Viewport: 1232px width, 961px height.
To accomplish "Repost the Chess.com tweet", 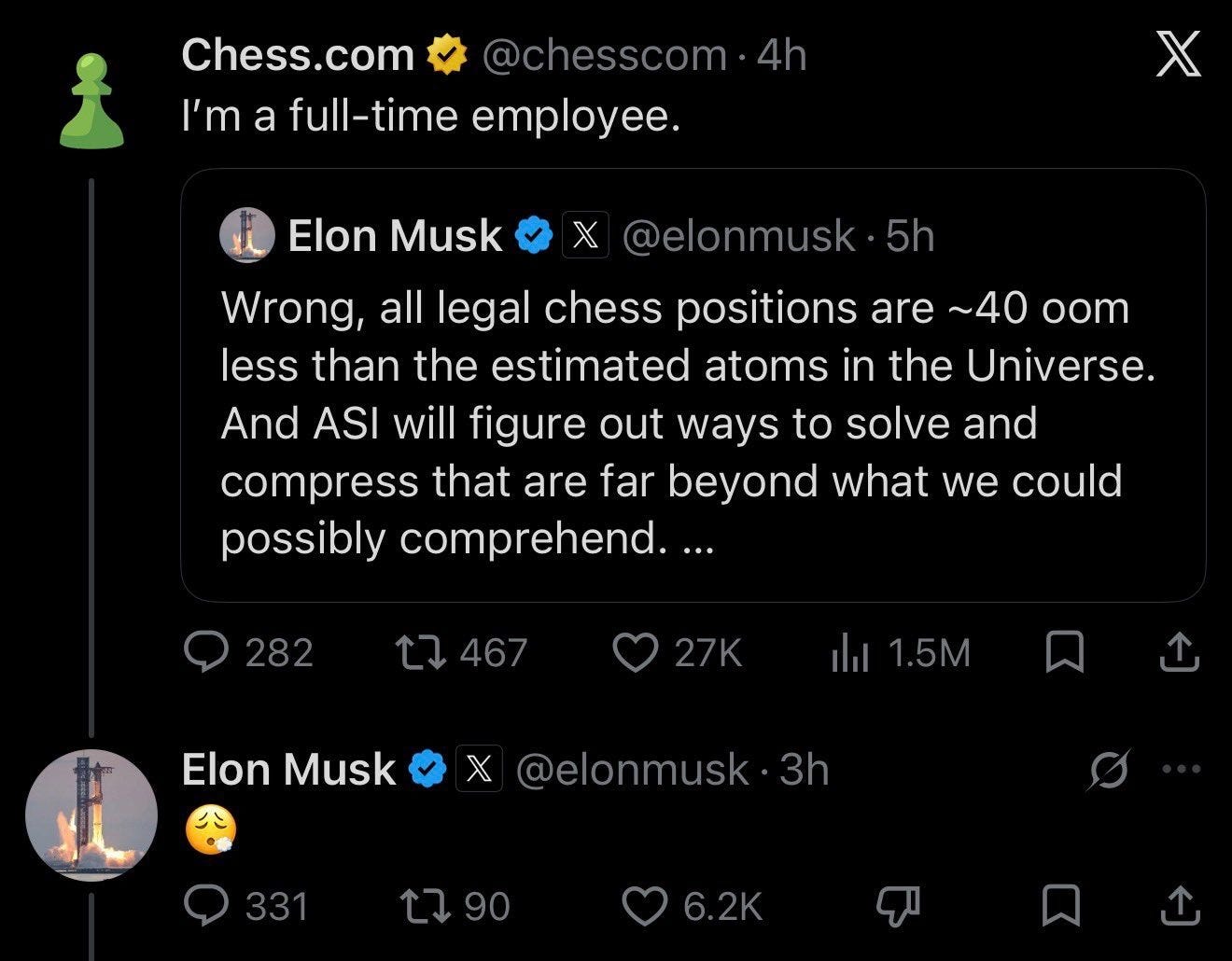I will point(461,652).
